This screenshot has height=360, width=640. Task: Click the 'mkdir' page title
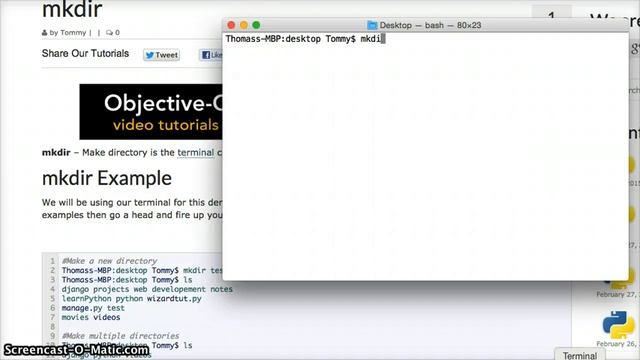click(72, 10)
